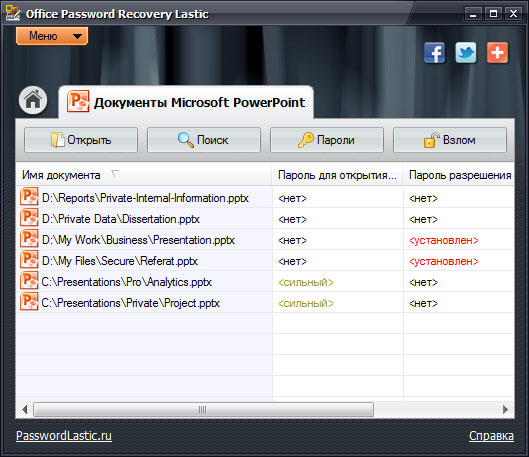Click PowerPoint icon for Referat.pptx

click(29, 260)
